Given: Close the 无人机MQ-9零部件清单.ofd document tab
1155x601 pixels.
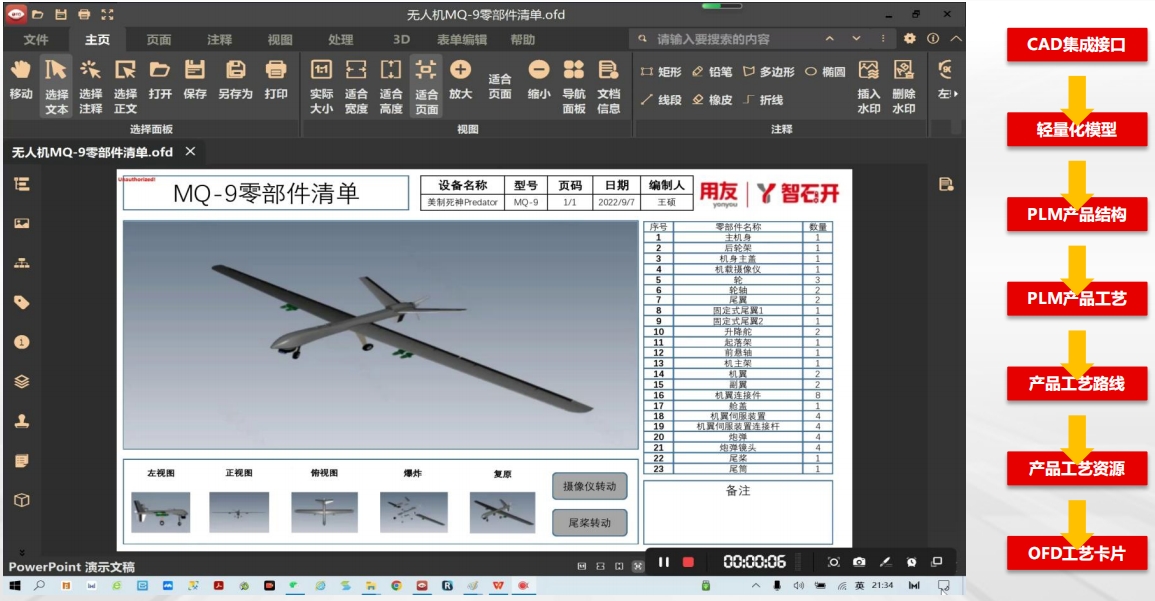Looking at the screenshot, I should click(x=190, y=151).
